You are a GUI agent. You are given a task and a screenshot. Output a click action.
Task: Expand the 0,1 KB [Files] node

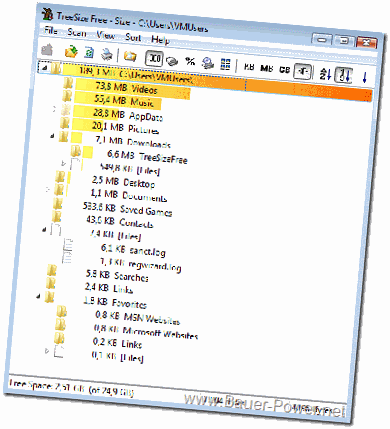click(47, 350)
